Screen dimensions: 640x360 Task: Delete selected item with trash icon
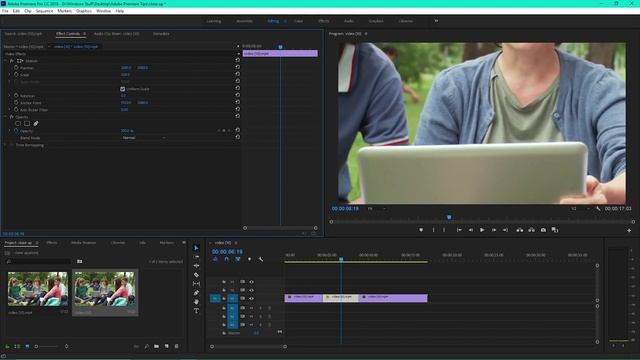pyautogui.click(x=176, y=346)
